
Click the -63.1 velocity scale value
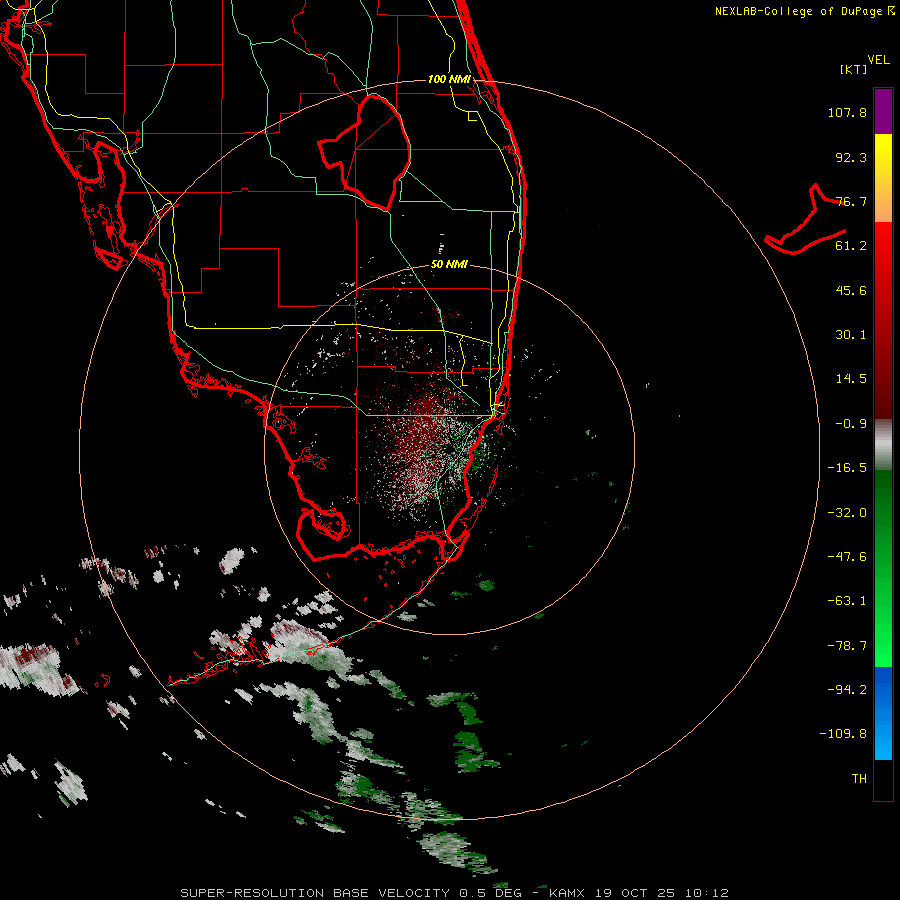tap(847, 601)
